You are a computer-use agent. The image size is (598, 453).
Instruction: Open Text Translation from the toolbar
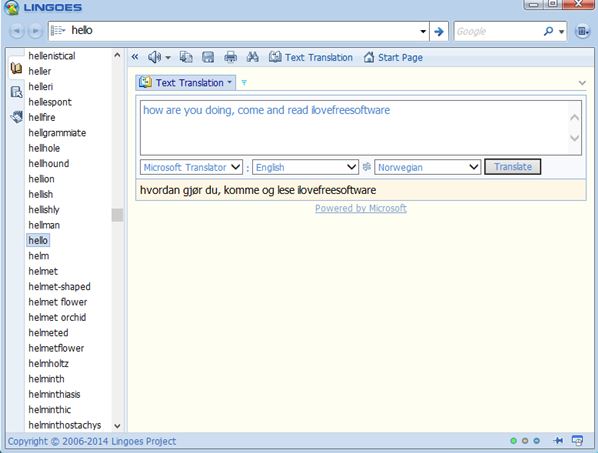click(311, 57)
